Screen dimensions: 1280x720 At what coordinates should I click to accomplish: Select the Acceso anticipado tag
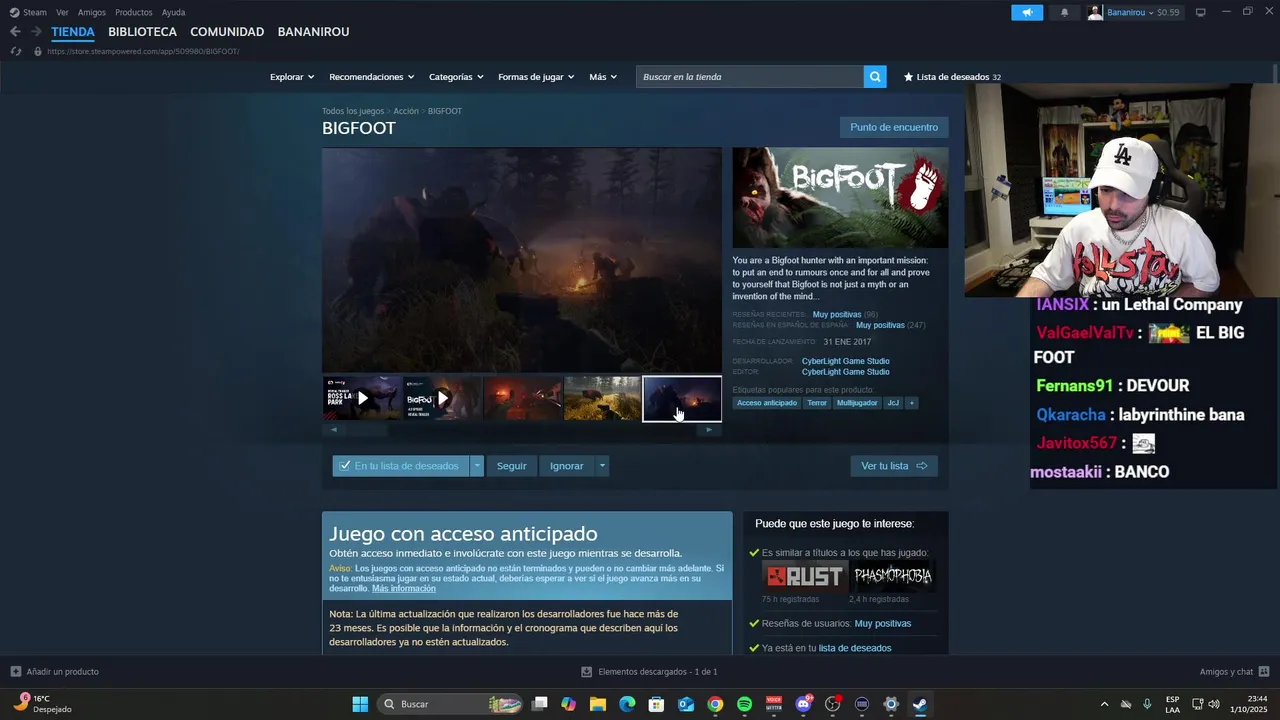point(767,403)
